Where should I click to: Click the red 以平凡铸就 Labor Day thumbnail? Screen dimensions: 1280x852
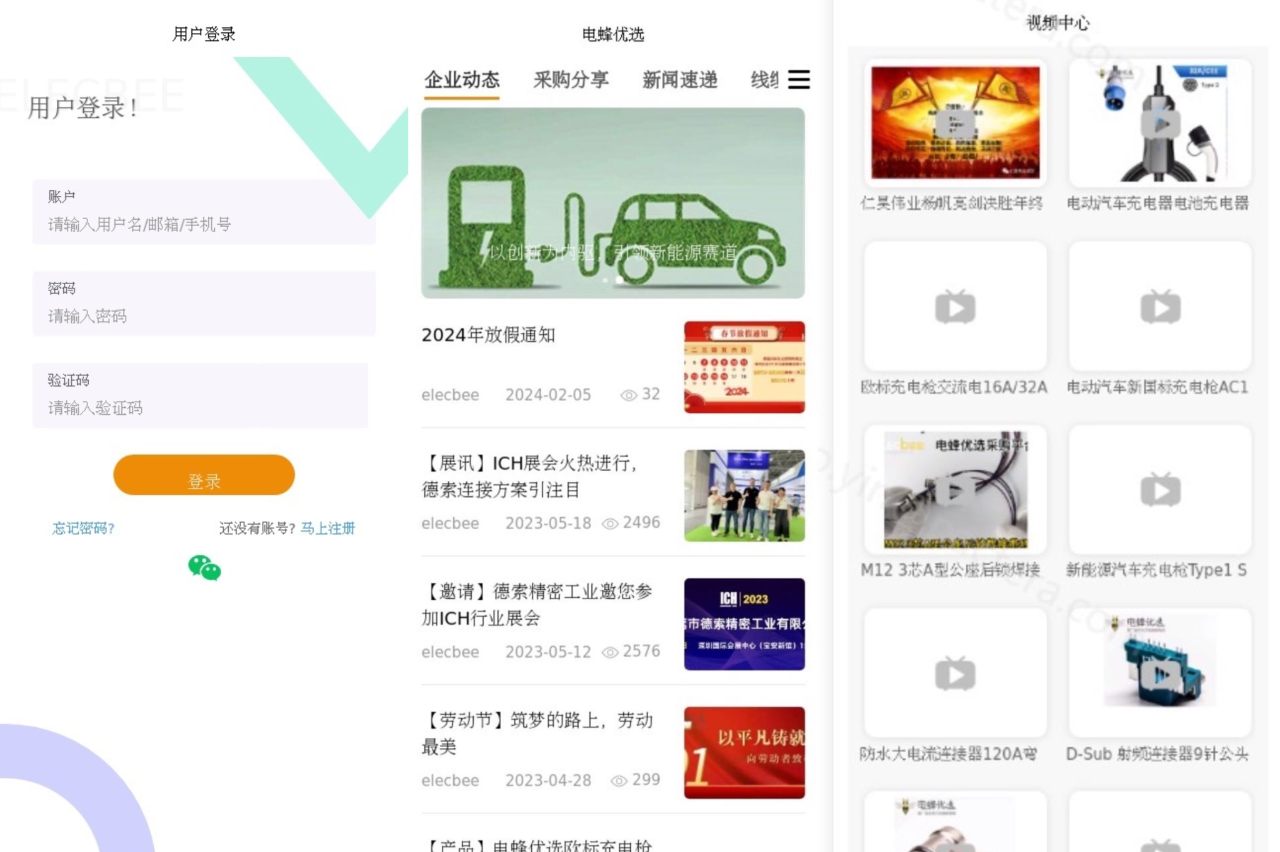tap(744, 753)
